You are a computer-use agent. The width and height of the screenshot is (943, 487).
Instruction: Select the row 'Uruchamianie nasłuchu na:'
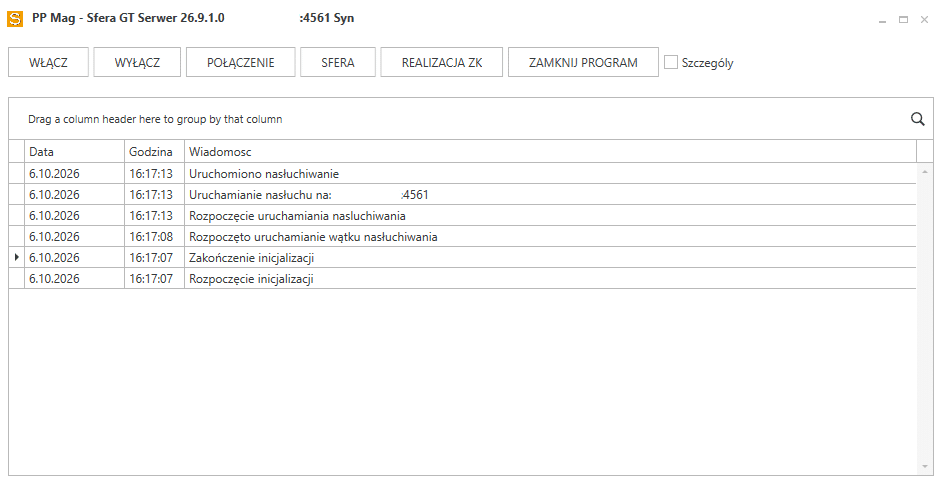coord(462,195)
